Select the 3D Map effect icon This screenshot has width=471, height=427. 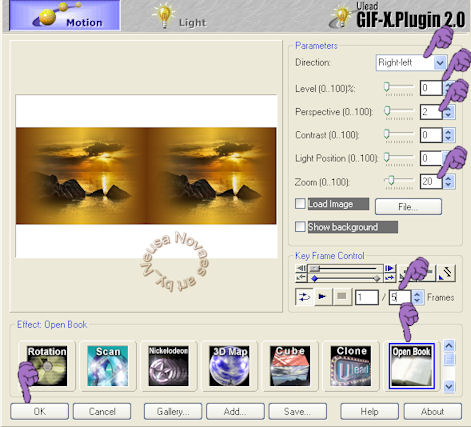[x=229, y=366]
